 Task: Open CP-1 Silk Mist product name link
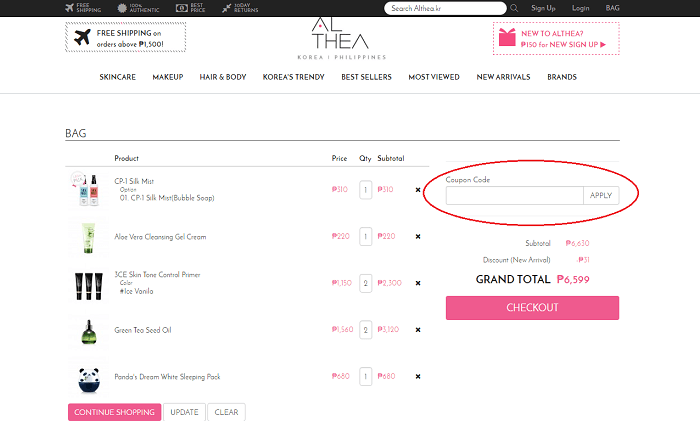point(134,181)
